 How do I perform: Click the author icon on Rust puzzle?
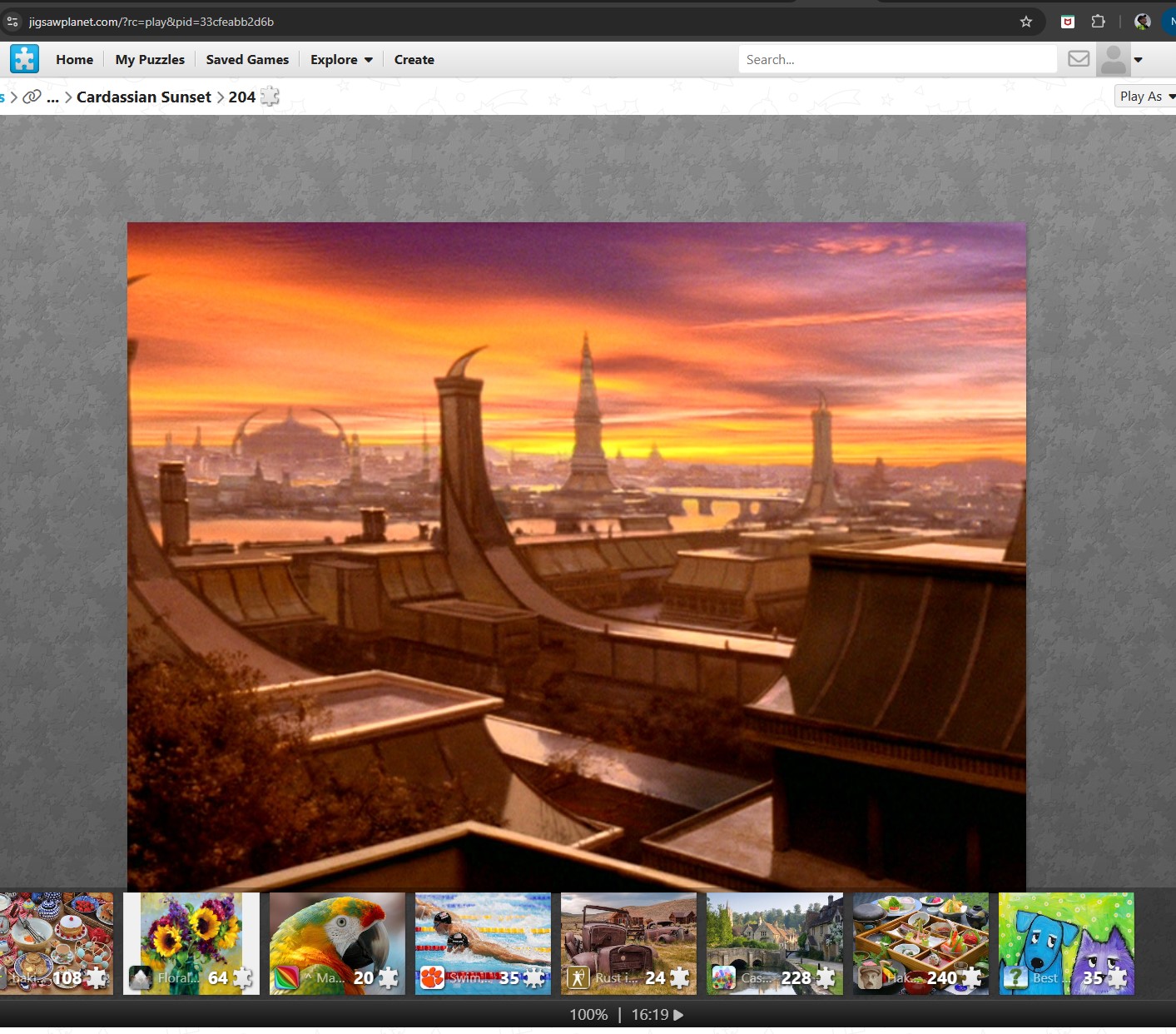(578, 977)
